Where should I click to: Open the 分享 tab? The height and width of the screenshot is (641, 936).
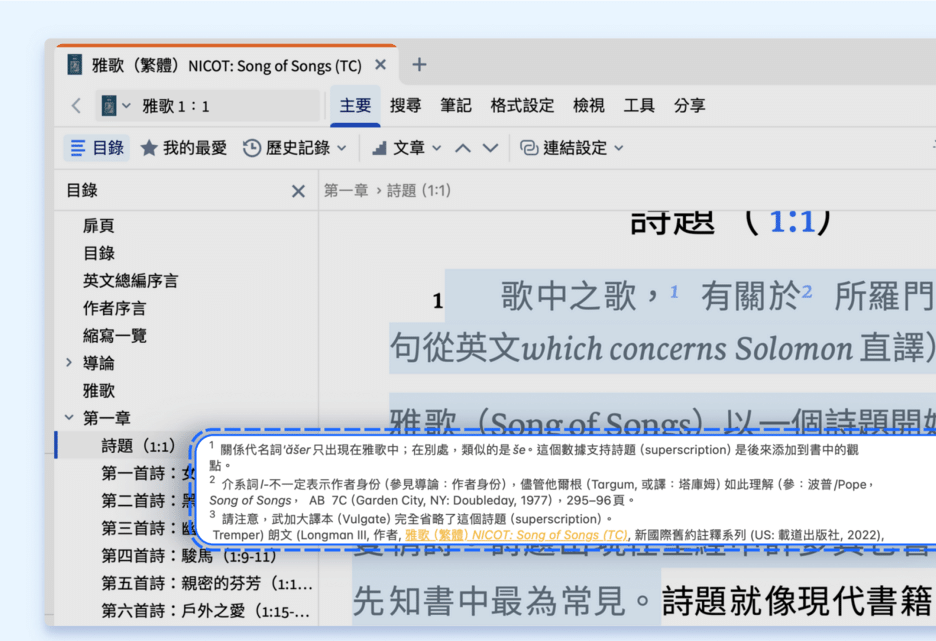[689, 106]
